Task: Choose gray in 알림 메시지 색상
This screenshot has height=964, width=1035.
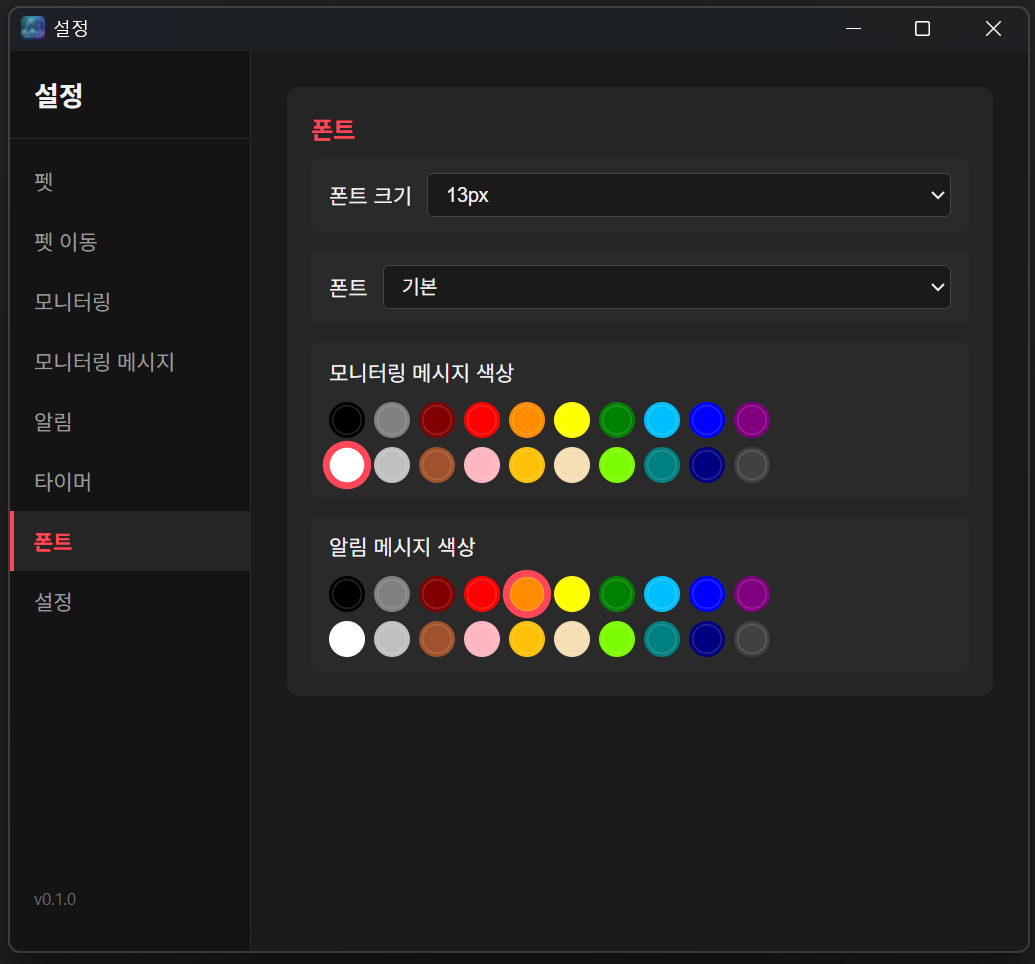Action: coord(392,594)
